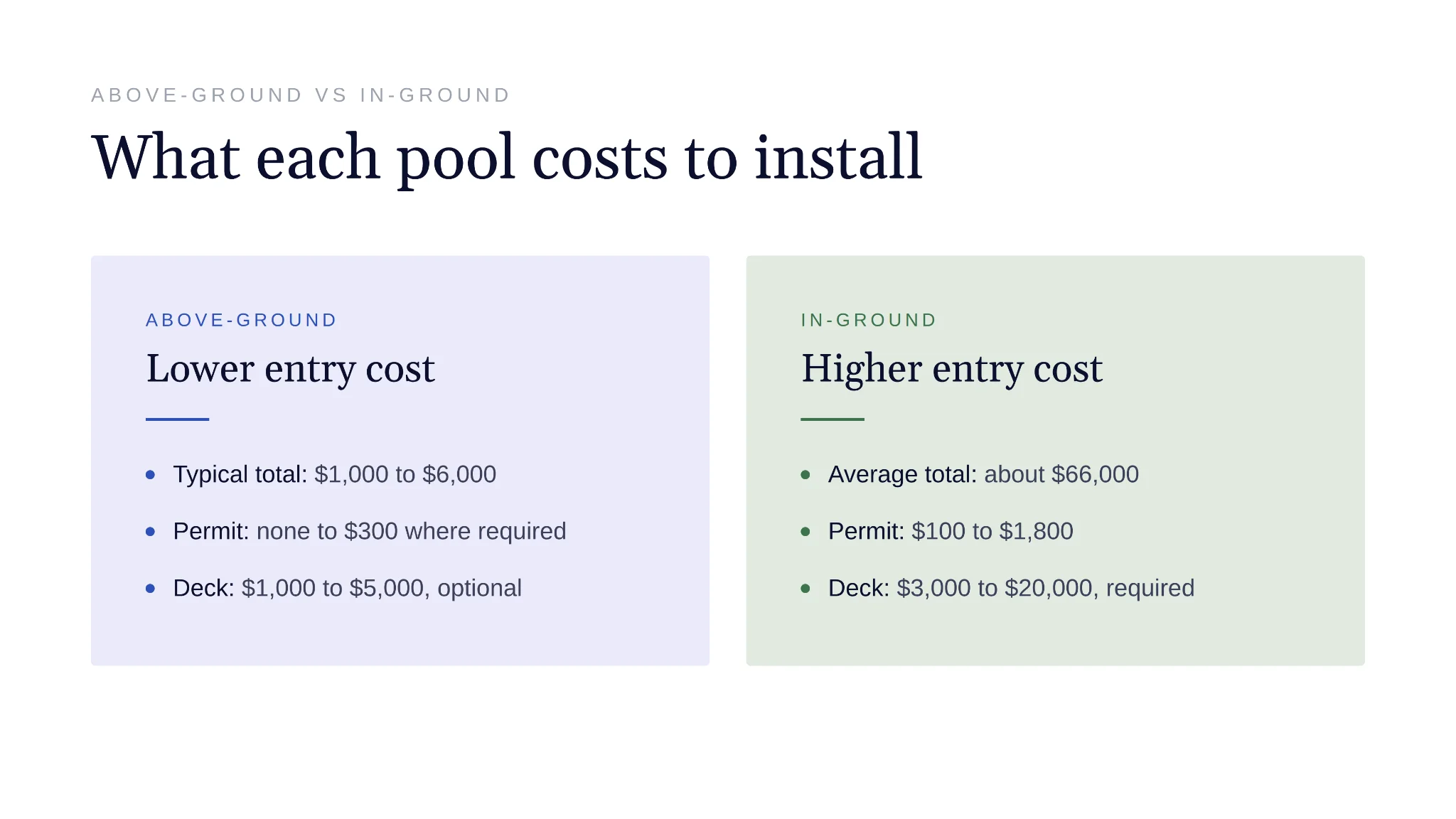The height and width of the screenshot is (819, 1456).
Task: Click the blue bullet beside Typical total
Action: pyautogui.click(x=150, y=475)
